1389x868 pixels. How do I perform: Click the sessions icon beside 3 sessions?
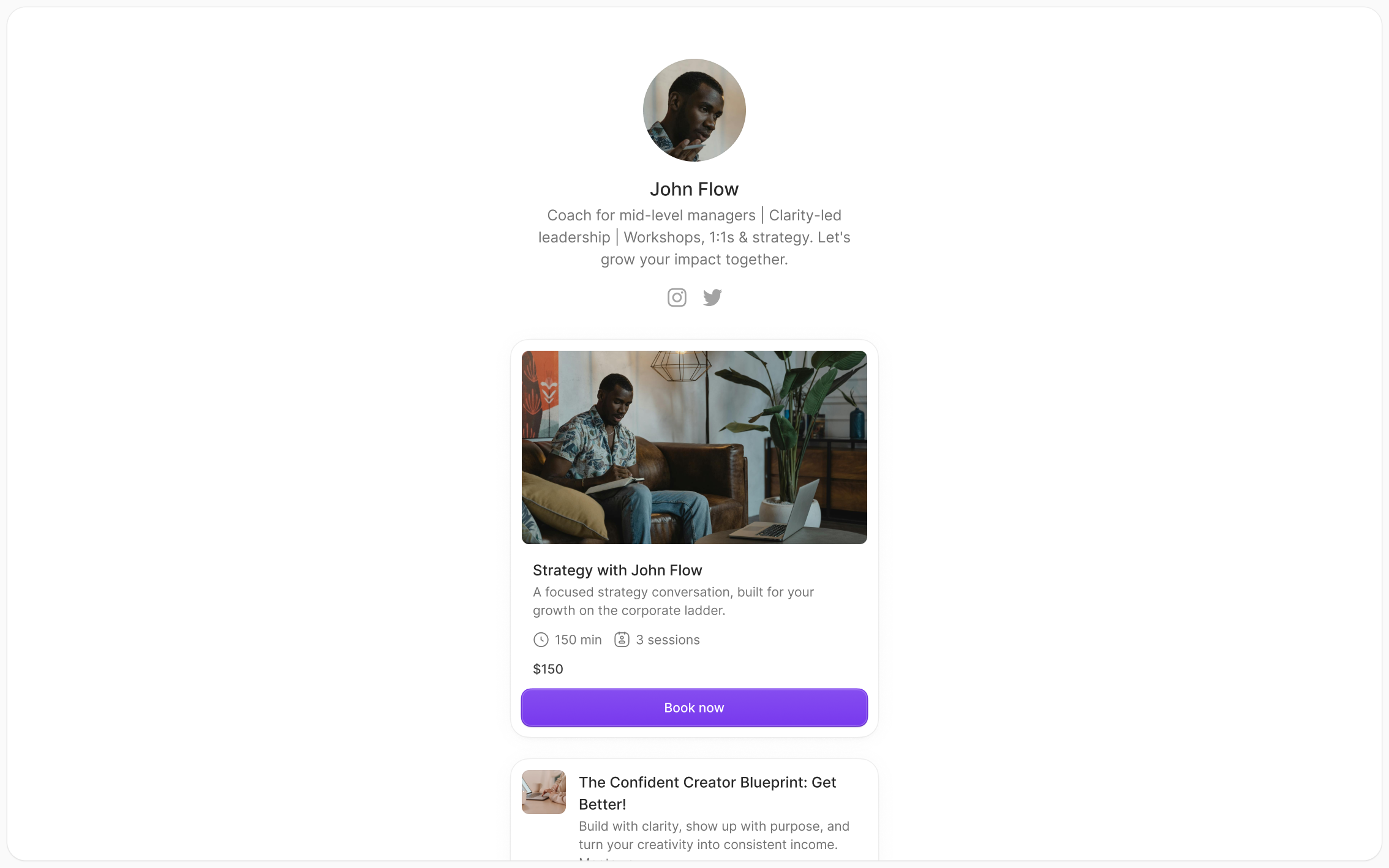(x=622, y=640)
